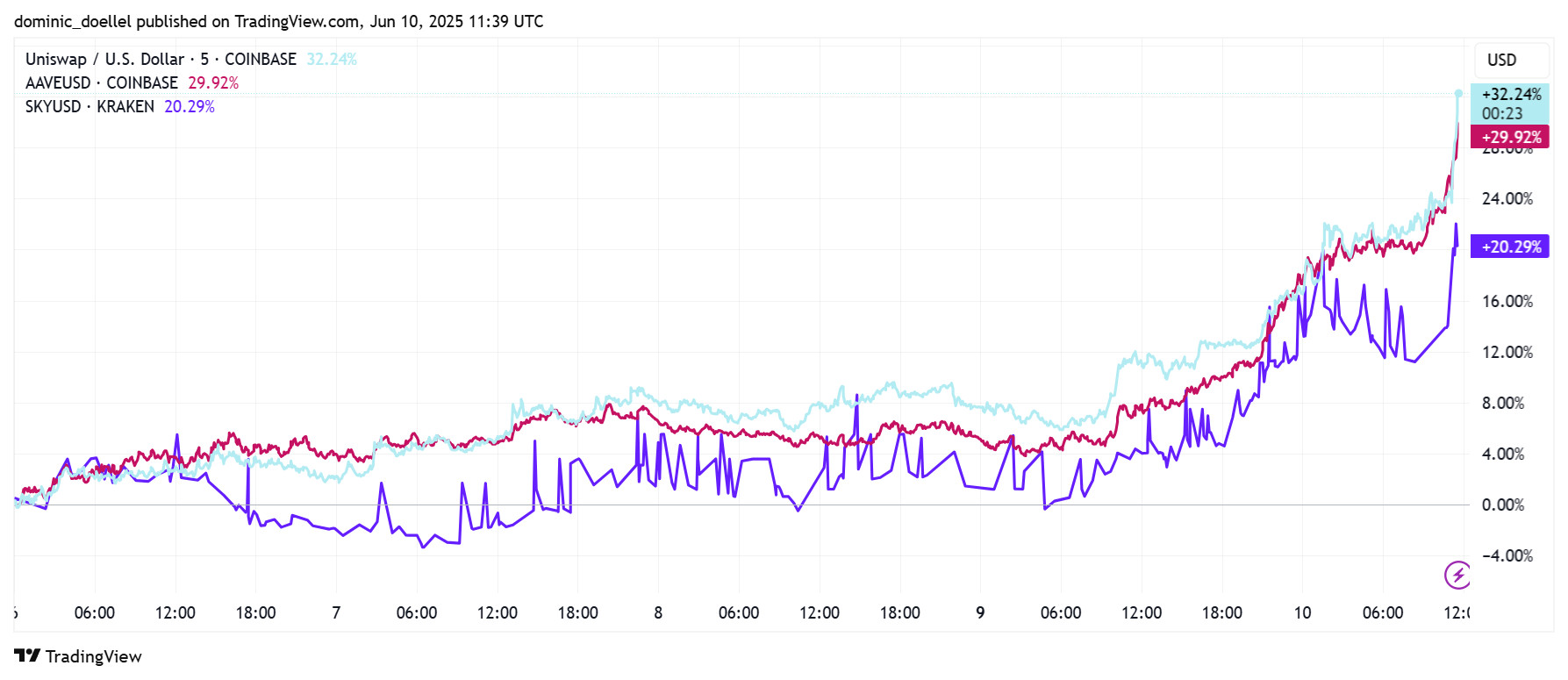1568x680 pixels.
Task: Select the AAVEUSD COINBASE legend entry
Action: tap(101, 82)
